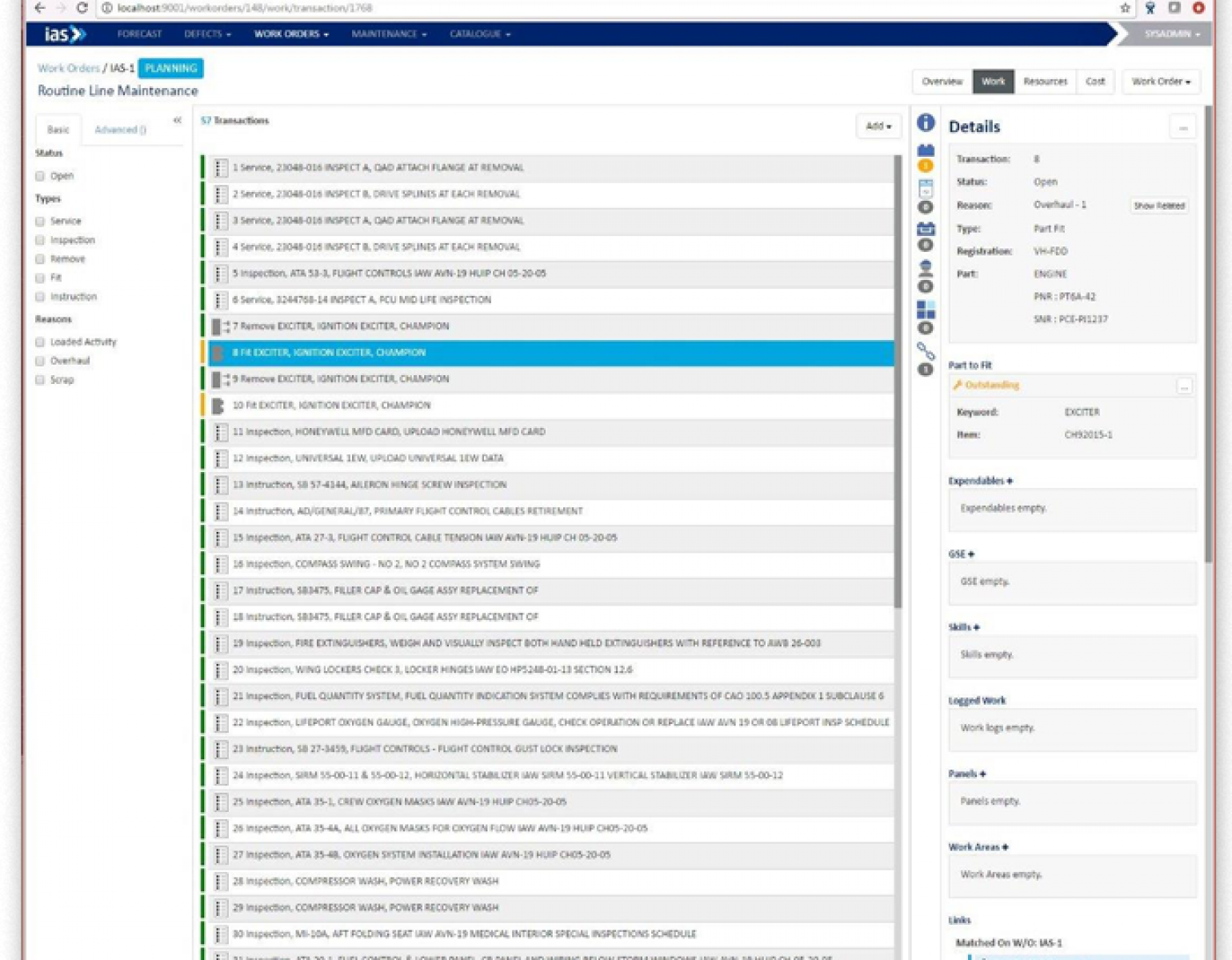Click the links chain icon in the sidebar
1232x960 pixels.
[926, 350]
